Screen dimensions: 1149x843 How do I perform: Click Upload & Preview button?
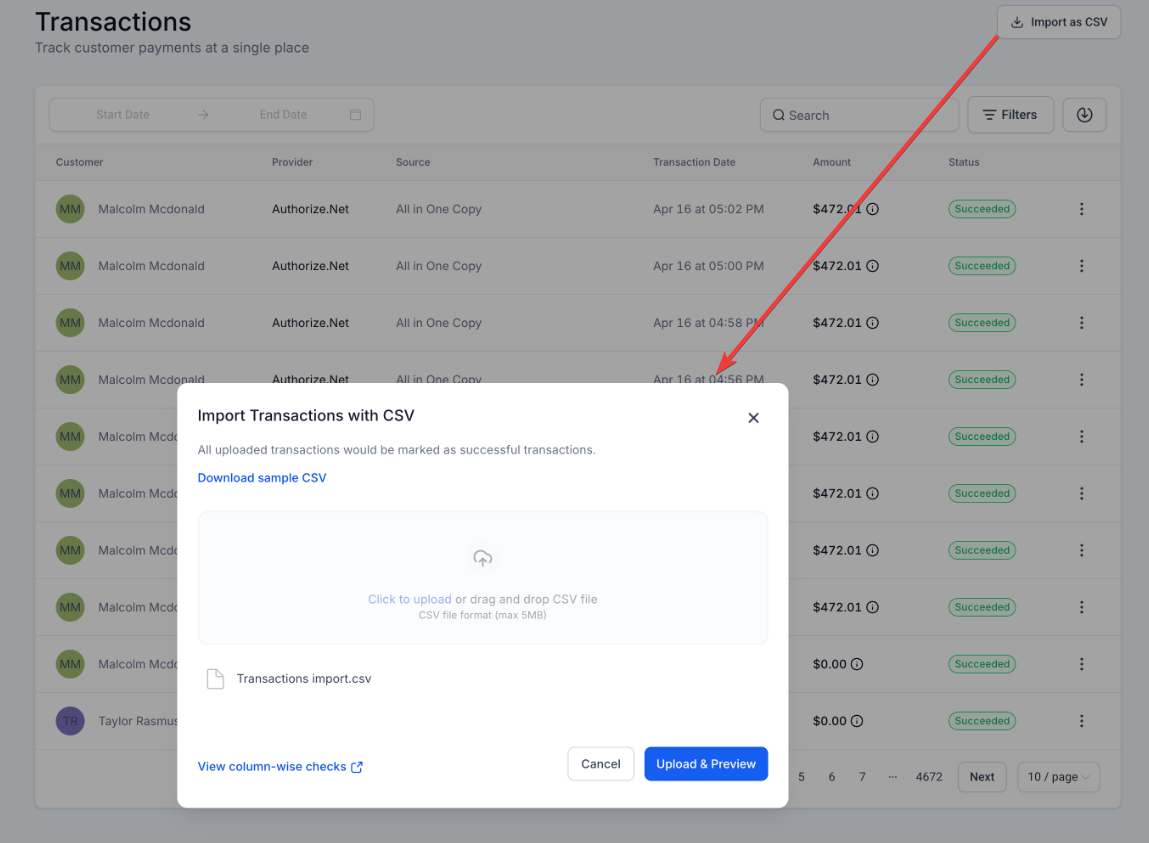pos(706,764)
